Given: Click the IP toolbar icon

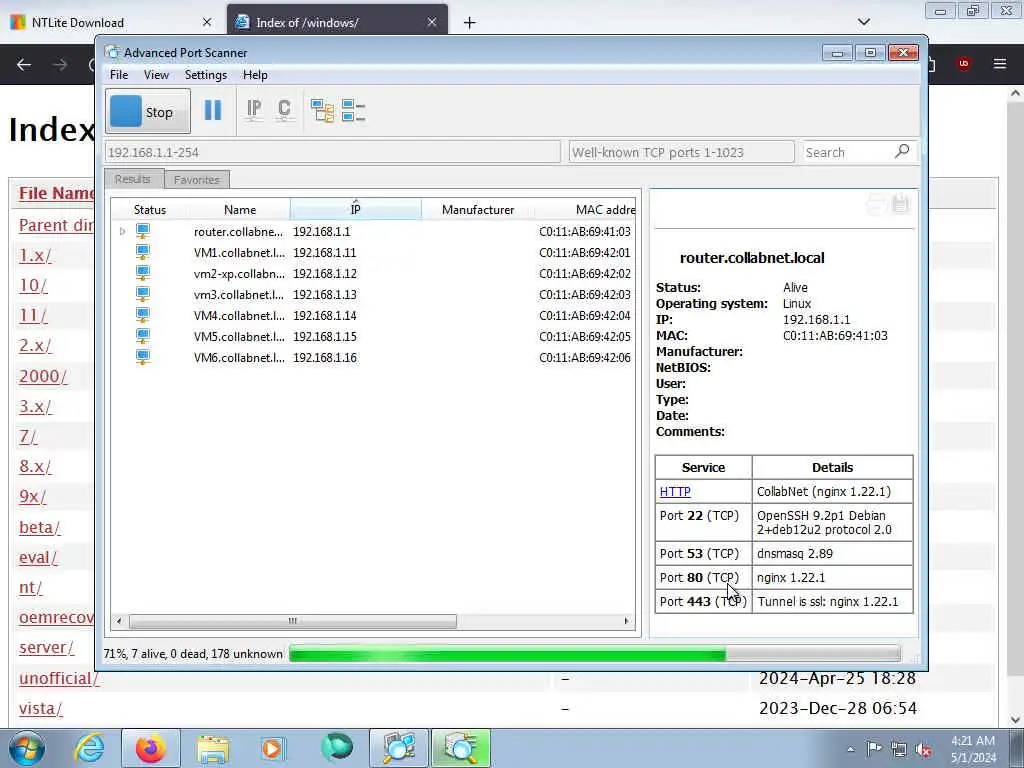Looking at the screenshot, I should [254, 110].
